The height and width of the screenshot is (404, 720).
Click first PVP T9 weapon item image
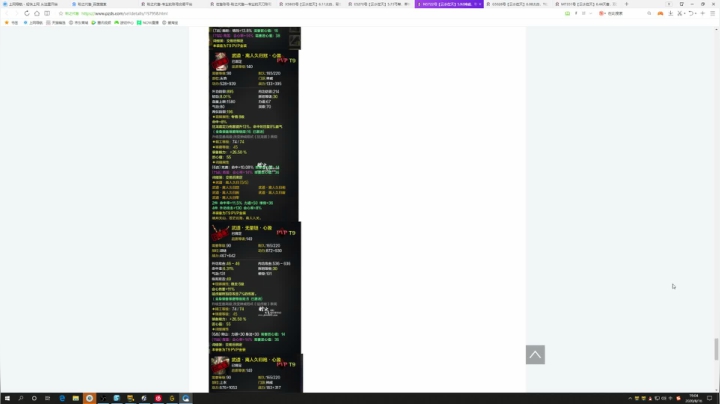point(220,62)
